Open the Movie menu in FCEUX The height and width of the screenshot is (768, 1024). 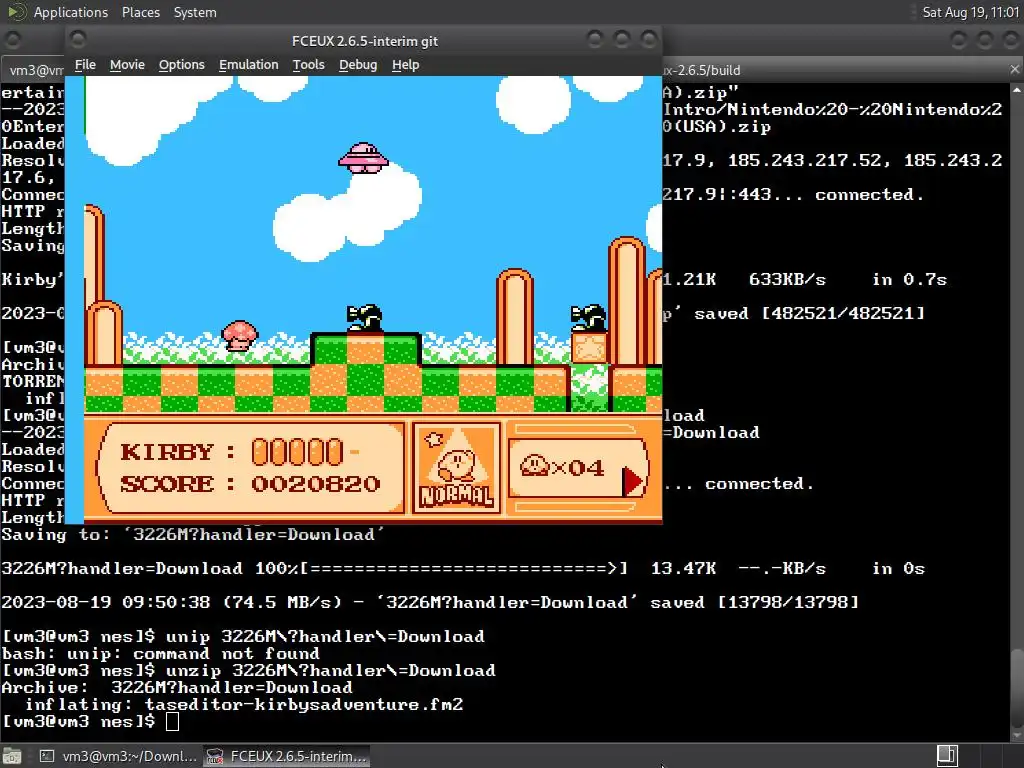point(127,65)
